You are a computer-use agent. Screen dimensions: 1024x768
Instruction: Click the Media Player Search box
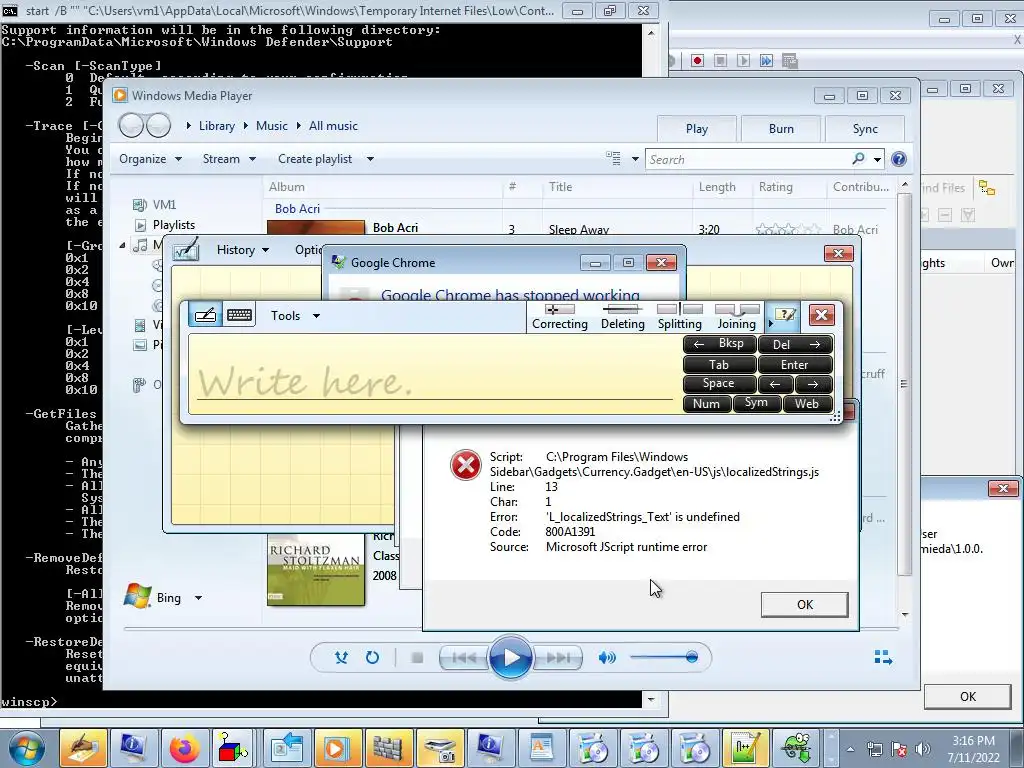pos(748,159)
